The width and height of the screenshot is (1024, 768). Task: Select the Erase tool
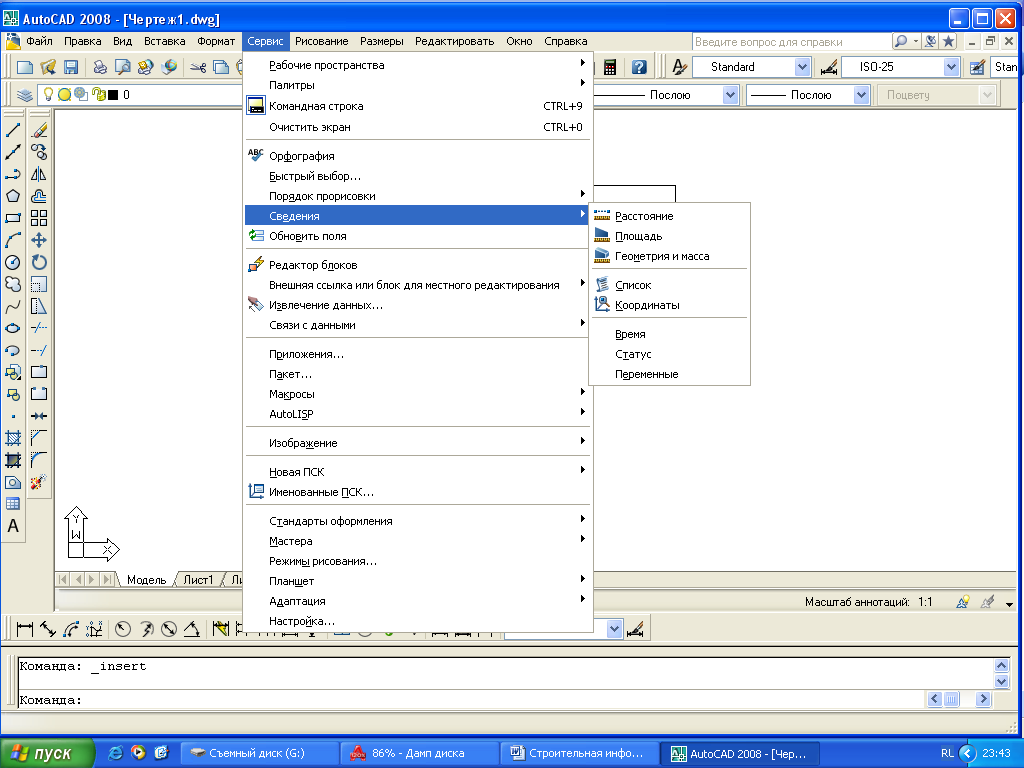pos(39,130)
